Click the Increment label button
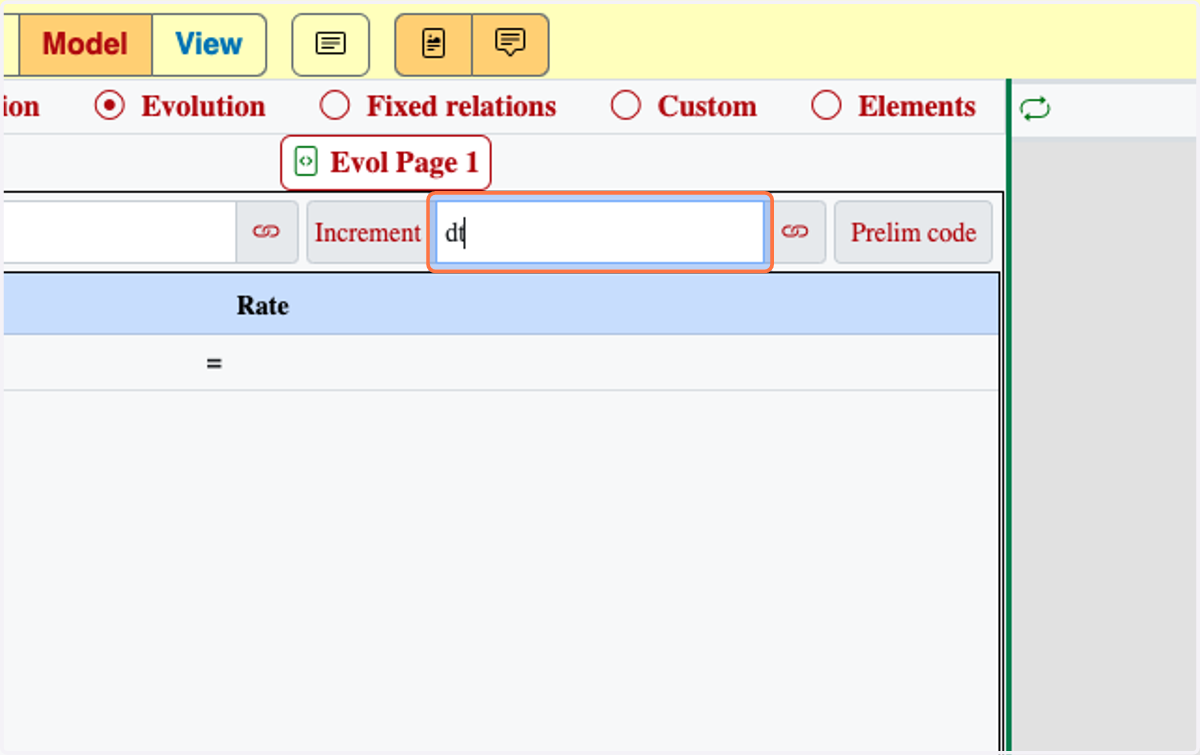 [368, 232]
